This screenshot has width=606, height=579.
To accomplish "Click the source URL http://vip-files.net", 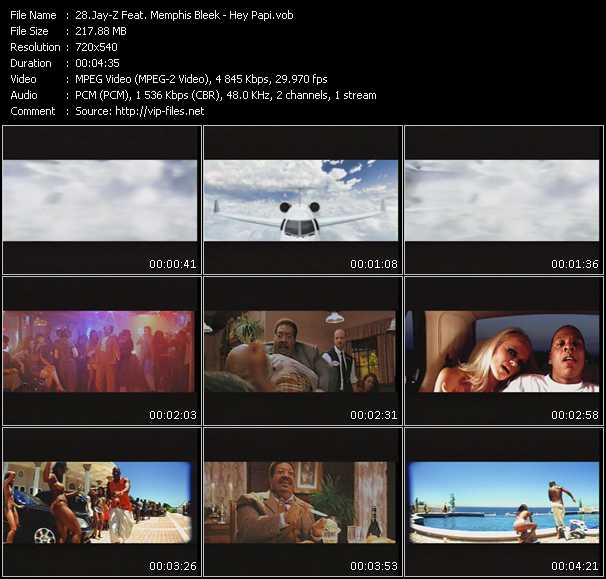I will pyautogui.click(x=160, y=111).
